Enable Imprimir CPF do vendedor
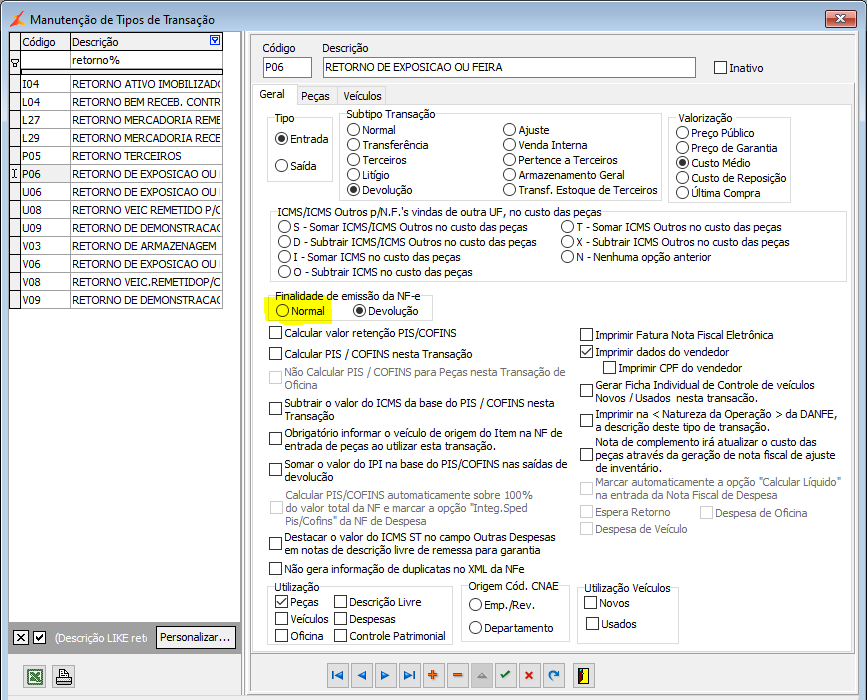Screen dimensions: 867x700 tap(610, 368)
